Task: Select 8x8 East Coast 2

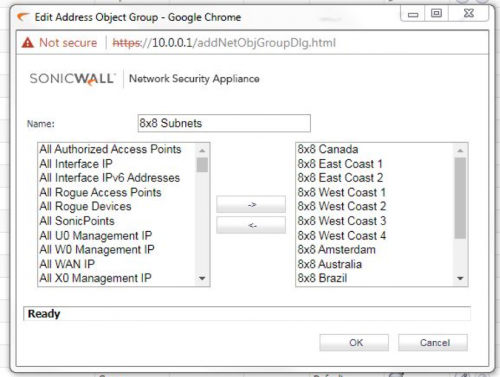Action: [x=375, y=178]
